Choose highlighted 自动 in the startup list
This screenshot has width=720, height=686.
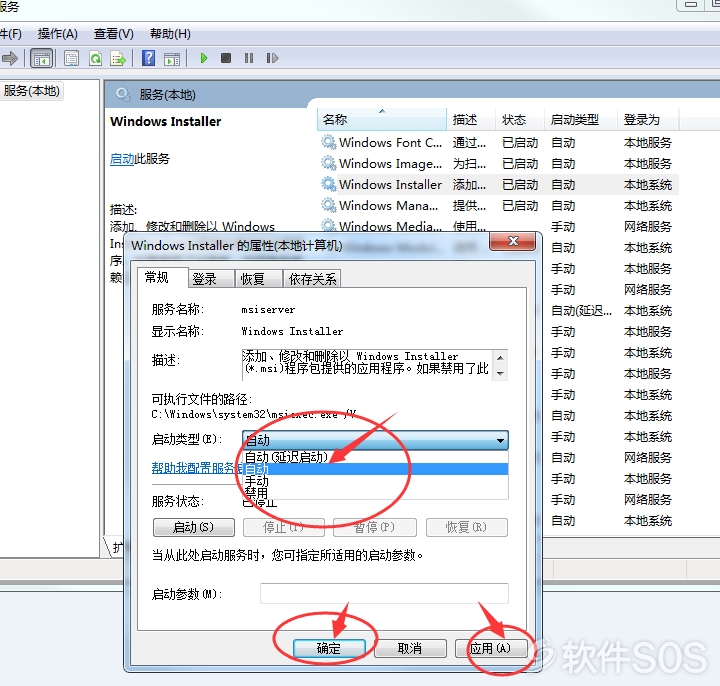point(375,469)
